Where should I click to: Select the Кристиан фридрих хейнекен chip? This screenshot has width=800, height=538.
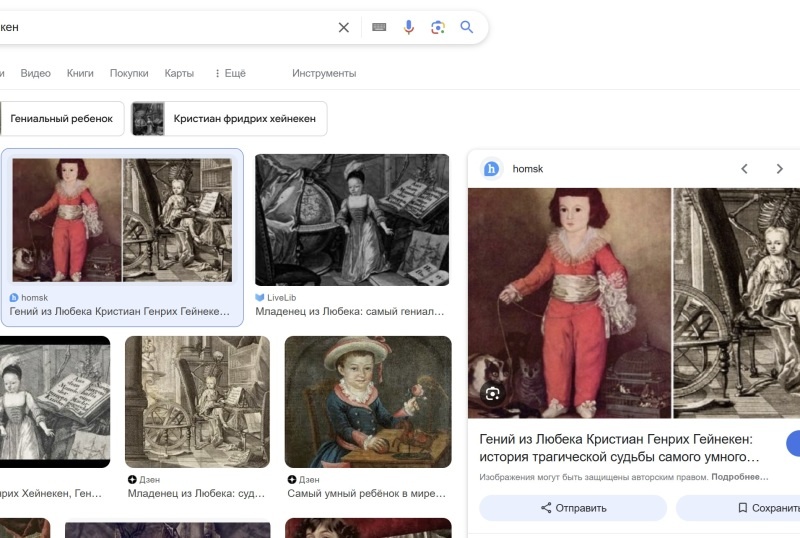229,118
